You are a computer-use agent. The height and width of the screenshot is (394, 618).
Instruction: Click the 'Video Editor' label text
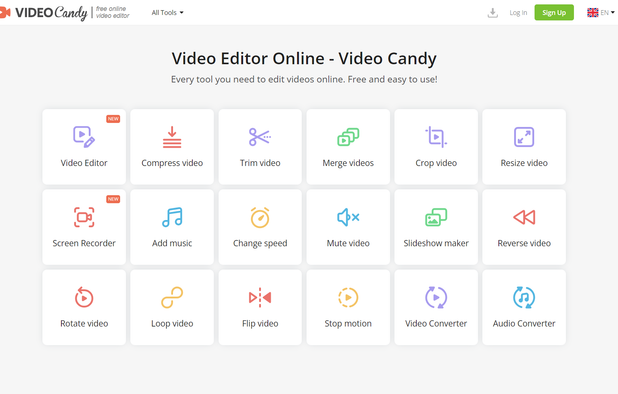pyautogui.click(x=84, y=163)
